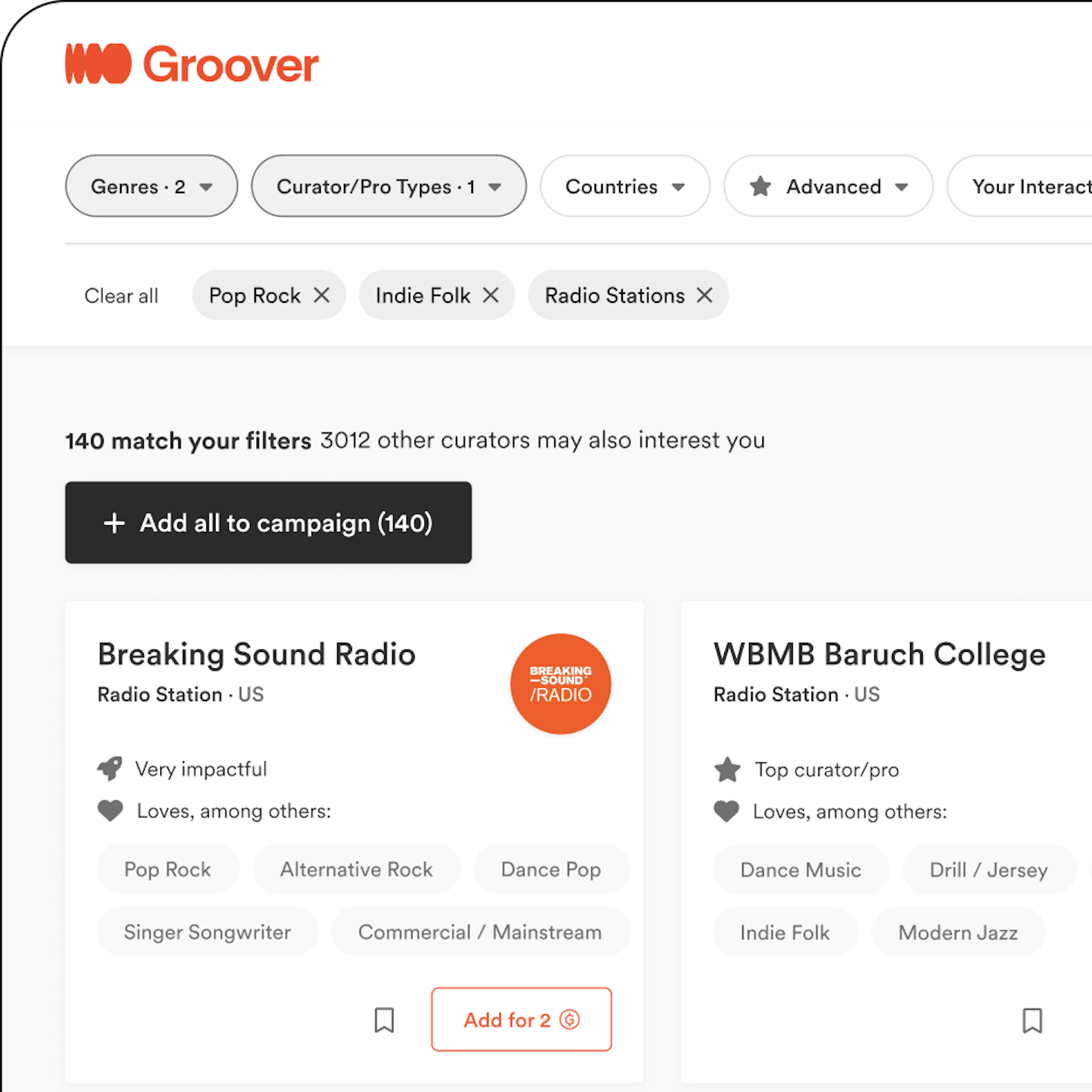Remove the Indie Folk filter chip

(491, 295)
